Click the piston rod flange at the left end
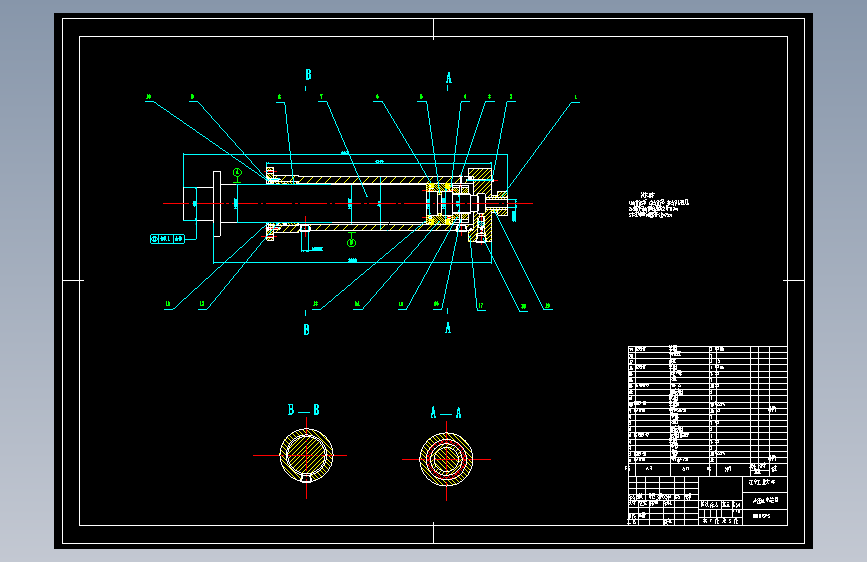This screenshot has height=562, width=867. (217, 204)
